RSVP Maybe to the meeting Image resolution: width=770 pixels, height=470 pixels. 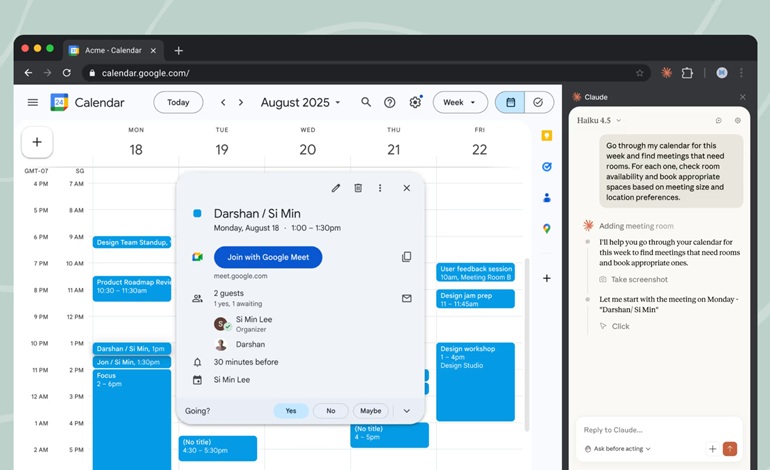[x=370, y=411]
